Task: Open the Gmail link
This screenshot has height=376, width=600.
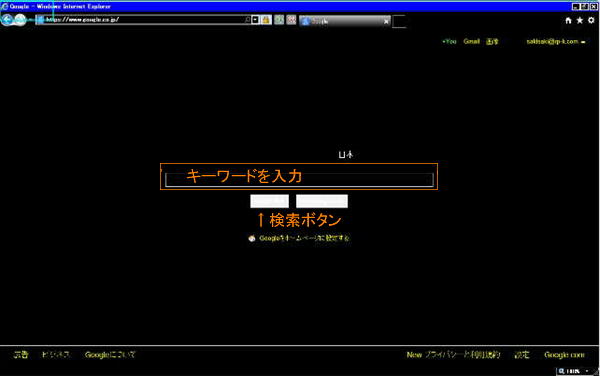Action: coord(471,41)
